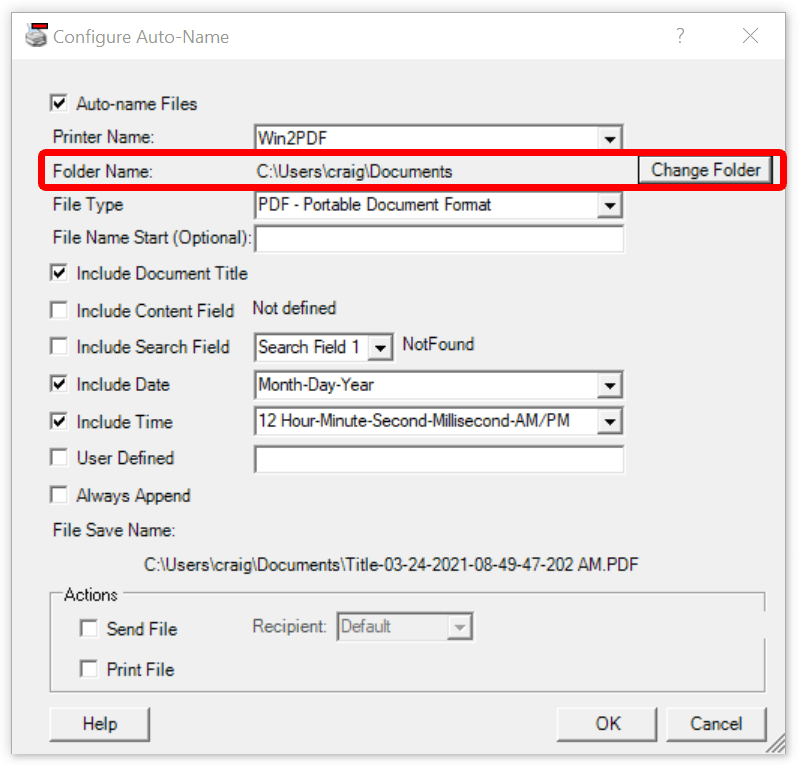799x765 pixels.
Task: Toggle the Include Date checkbox
Action: 59,385
